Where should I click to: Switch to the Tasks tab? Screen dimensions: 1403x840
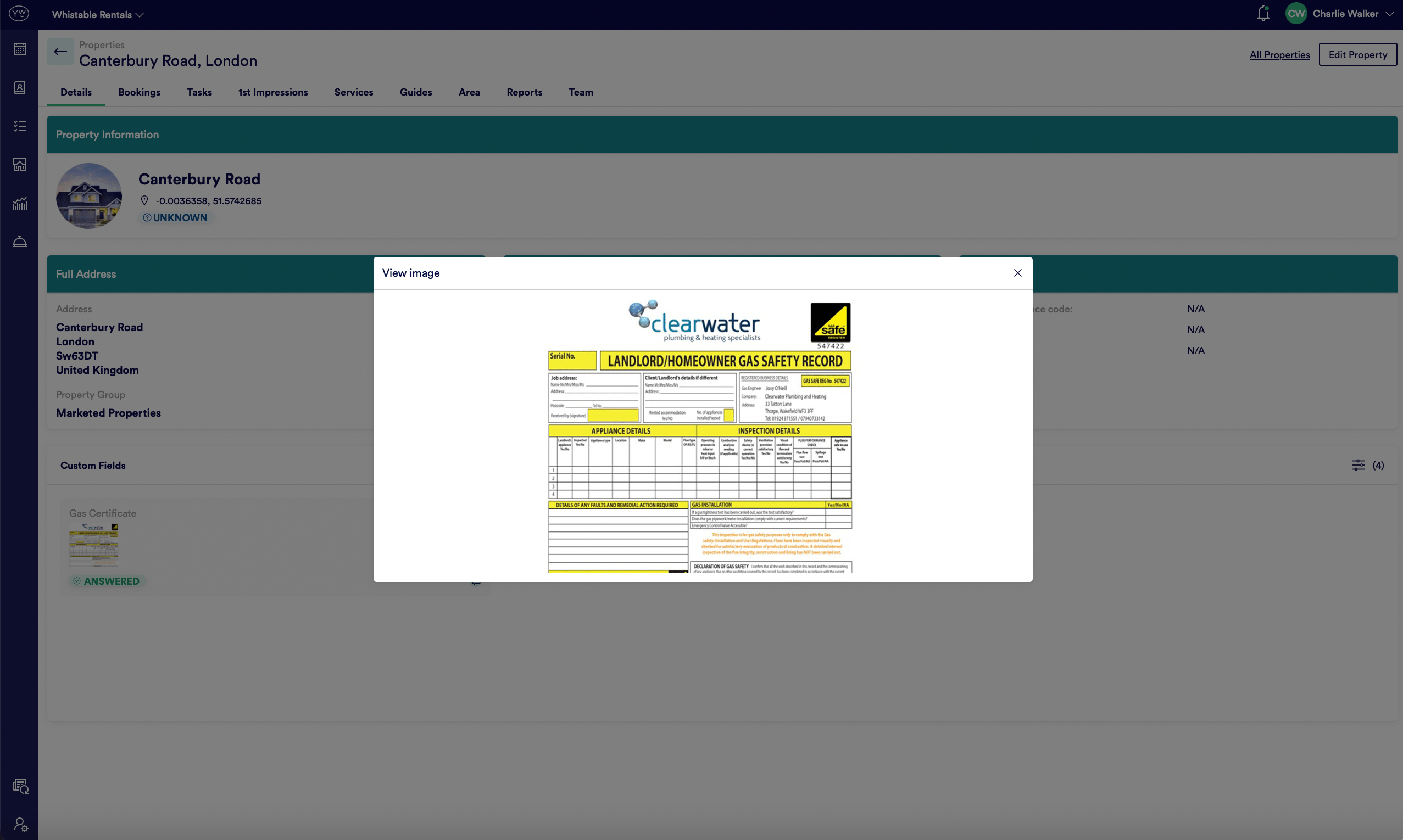(x=199, y=92)
